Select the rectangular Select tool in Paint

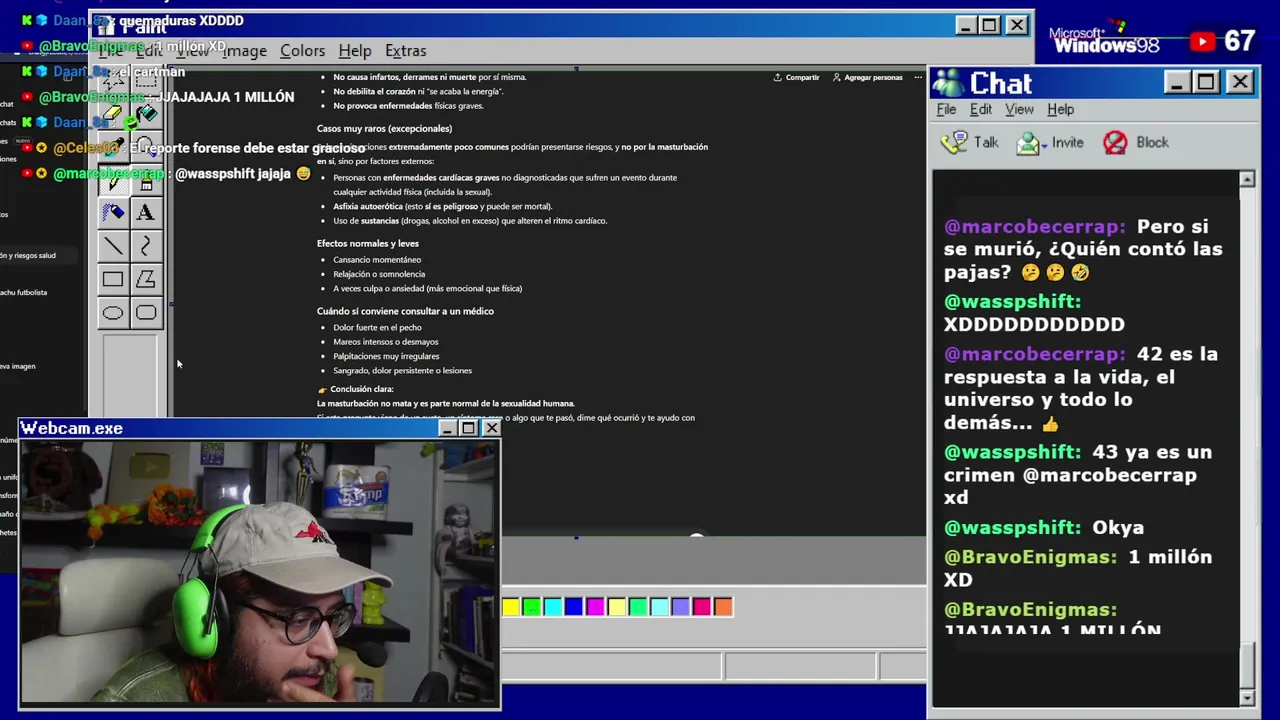pos(146,83)
